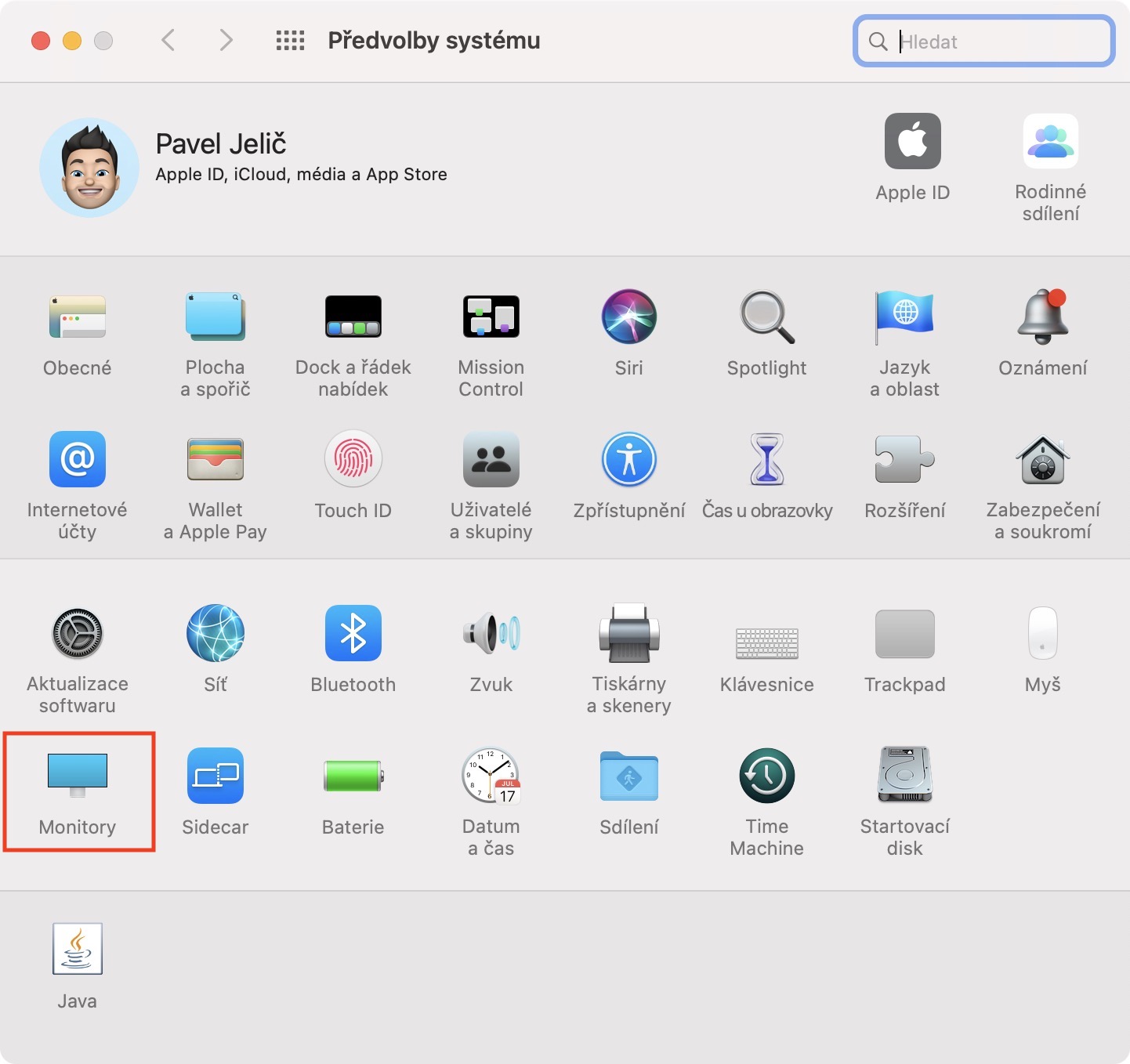Image resolution: width=1130 pixels, height=1064 pixels.
Task: Click the search magnifier in Hledat field
Action: (x=878, y=42)
